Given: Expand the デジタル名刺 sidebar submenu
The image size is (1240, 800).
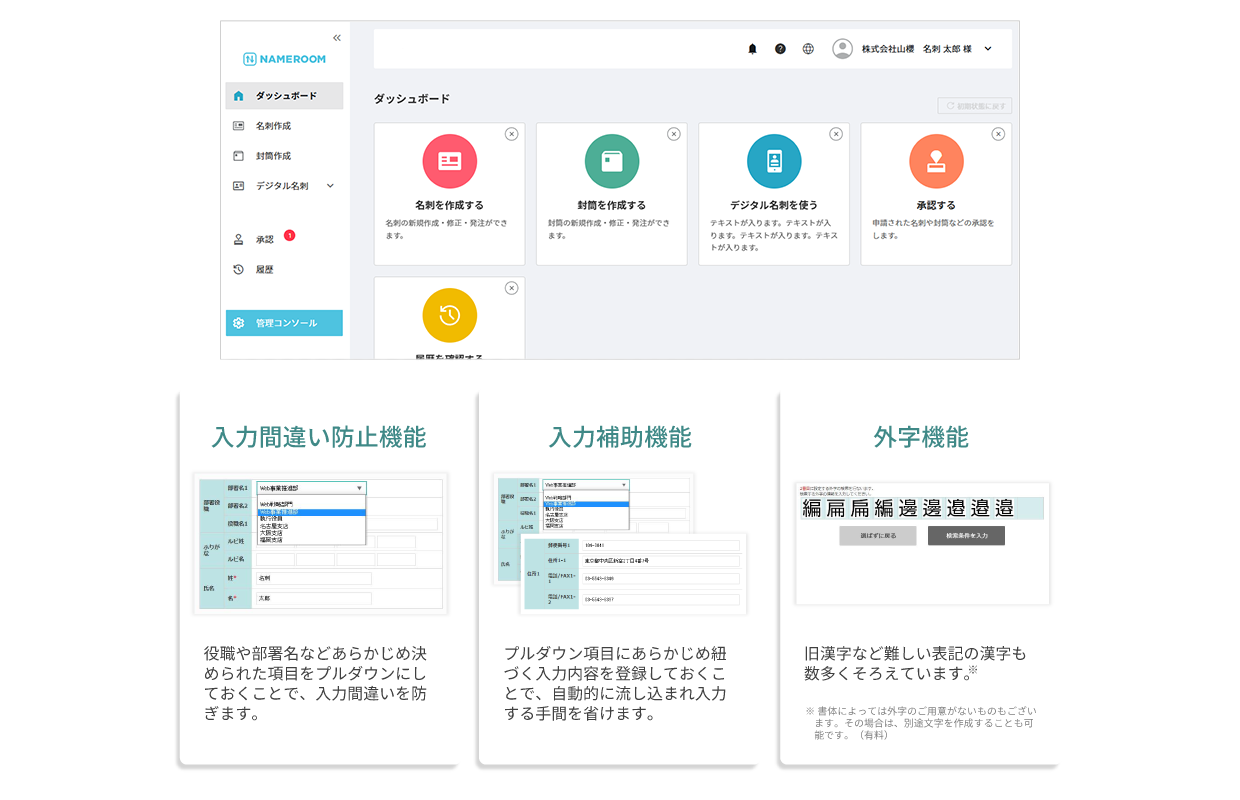Looking at the screenshot, I should point(330,186).
